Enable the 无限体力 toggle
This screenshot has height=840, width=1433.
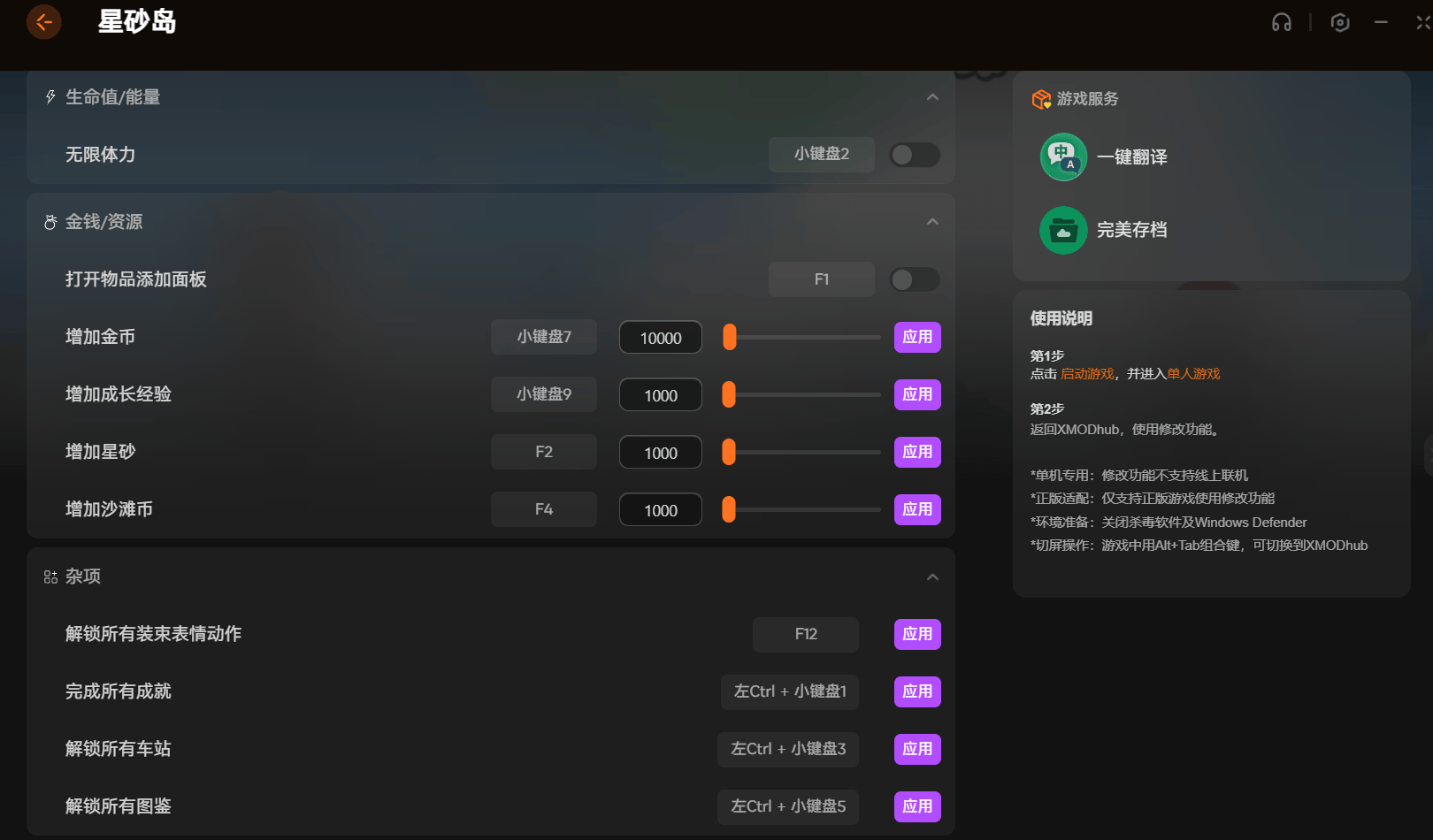click(x=915, y=155)
